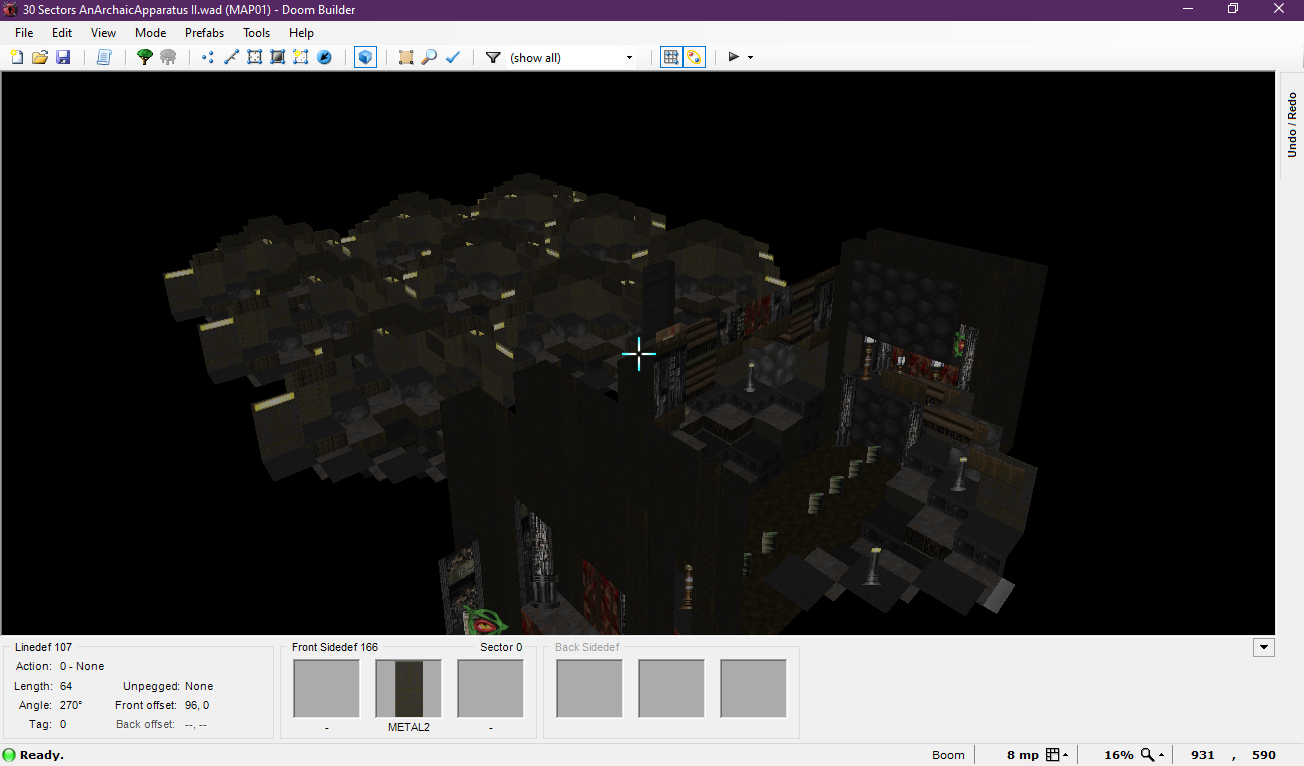Click the Sector 0 label

pos(501,648)
